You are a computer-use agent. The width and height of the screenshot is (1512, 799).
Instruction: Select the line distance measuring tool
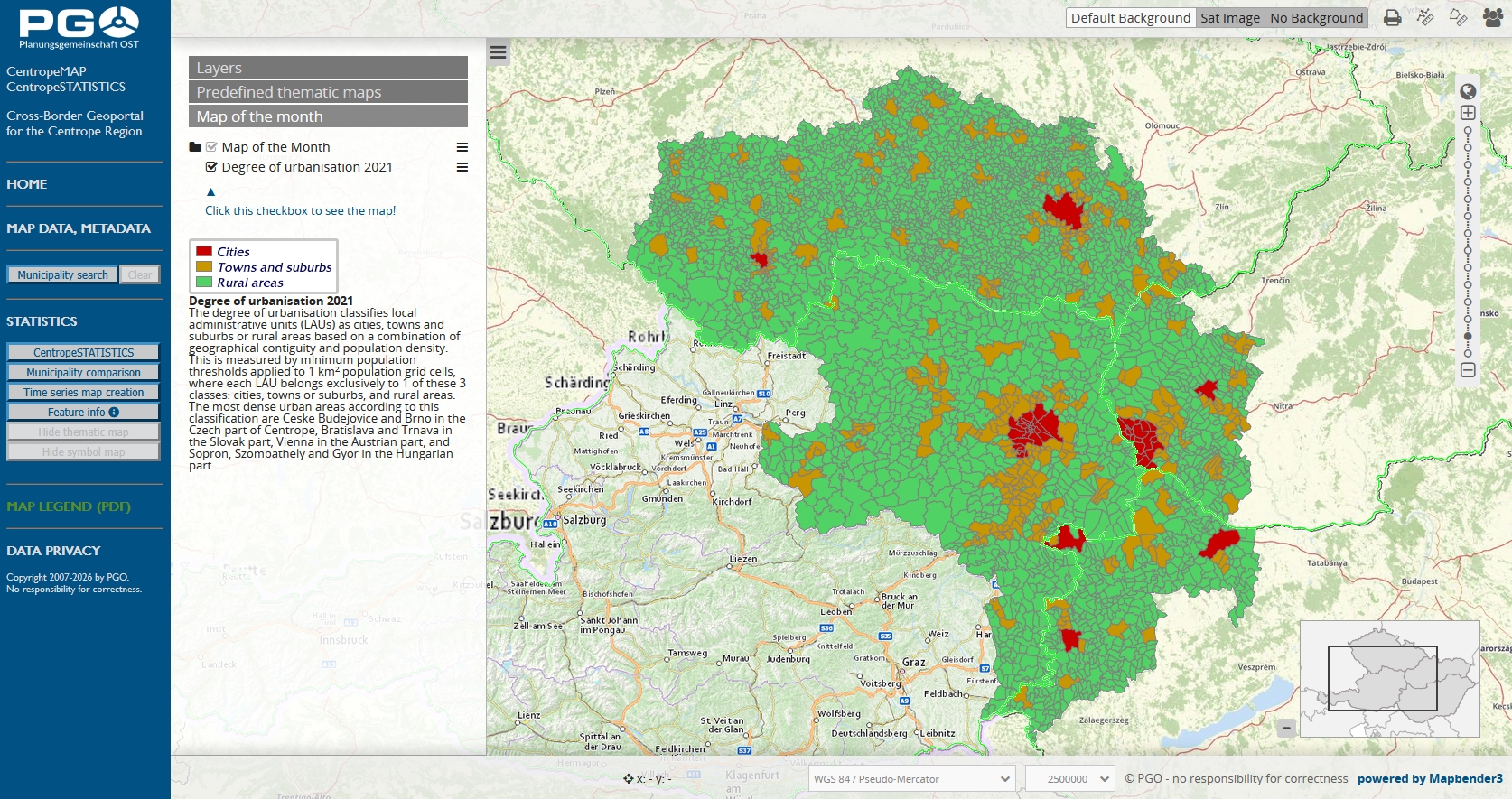tap(1425, 18)
